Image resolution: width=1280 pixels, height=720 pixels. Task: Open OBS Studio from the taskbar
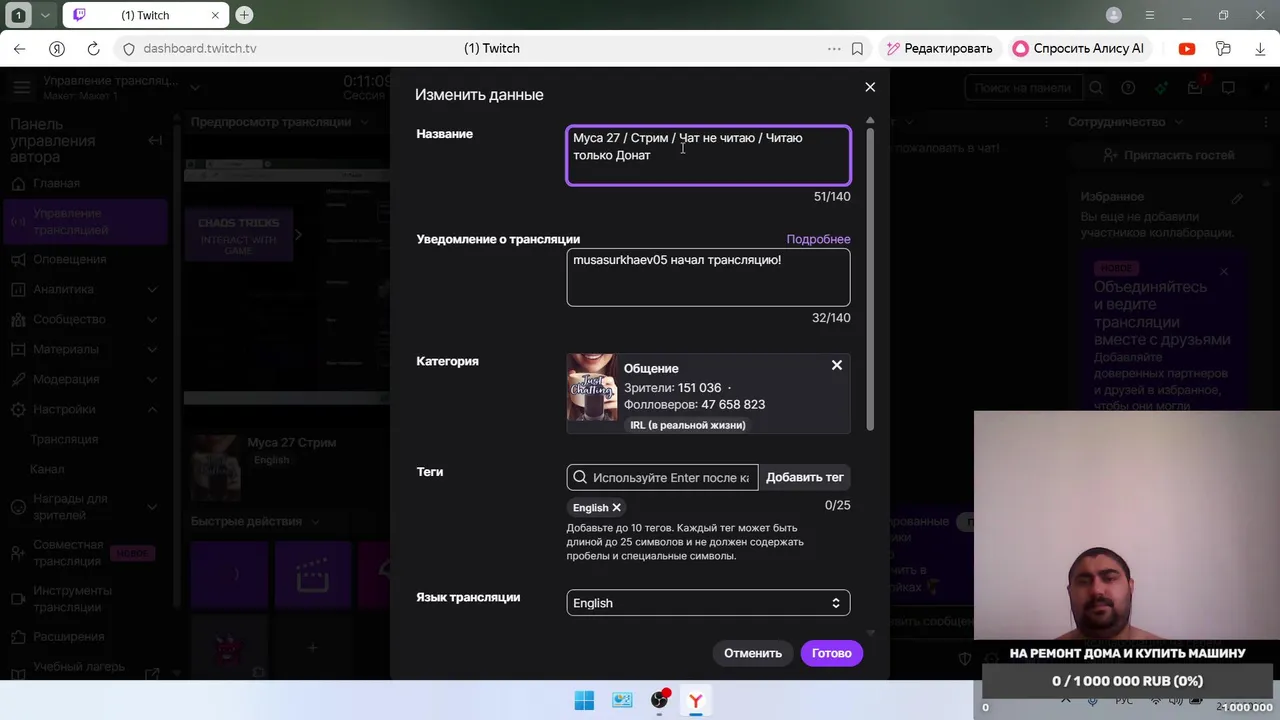(x=659, y=700)
